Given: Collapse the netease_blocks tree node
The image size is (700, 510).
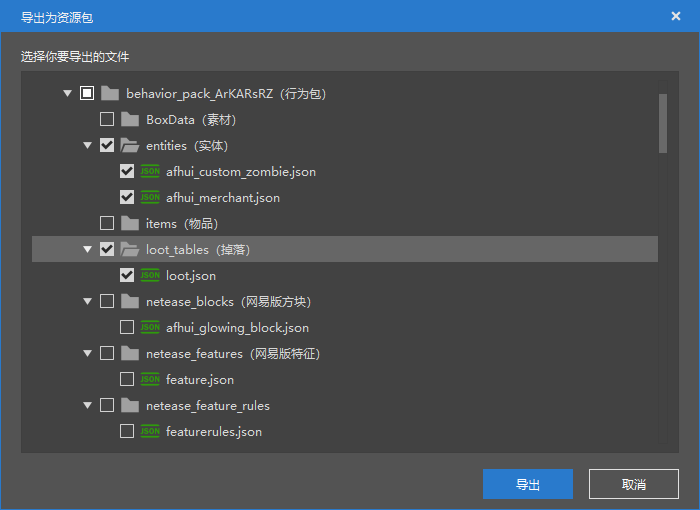Looking at the screenshot, I should pyautogui.click(x=88, y=301).
